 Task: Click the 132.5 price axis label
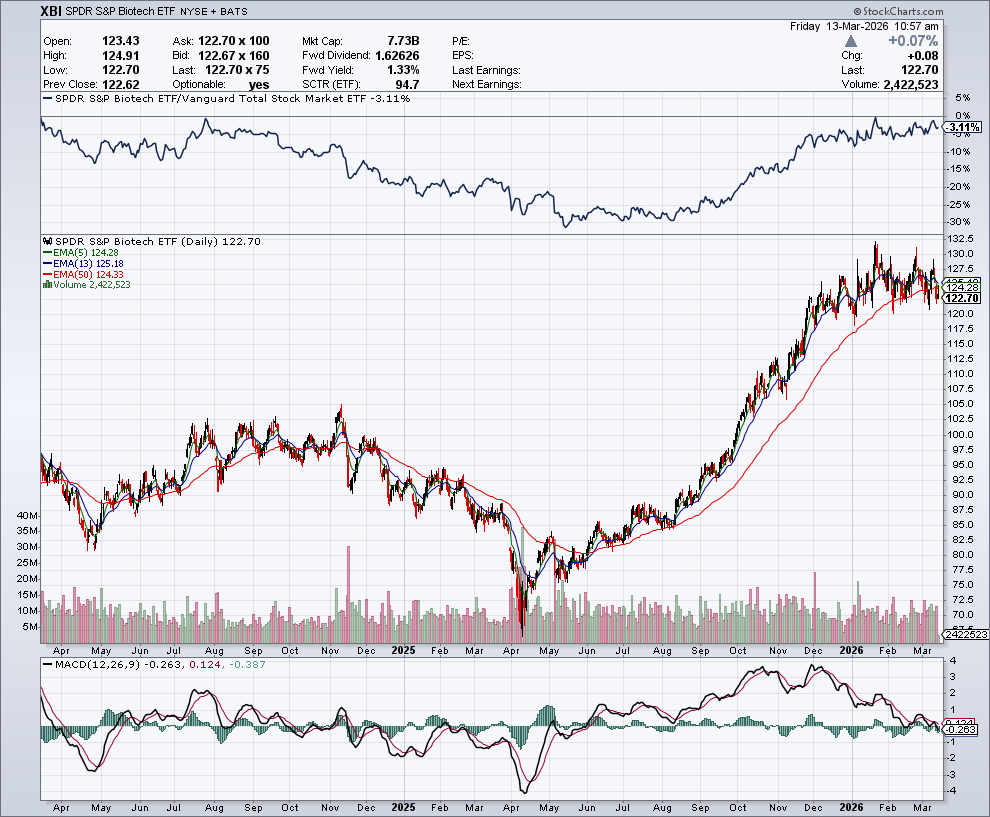[x=961, y=239]
